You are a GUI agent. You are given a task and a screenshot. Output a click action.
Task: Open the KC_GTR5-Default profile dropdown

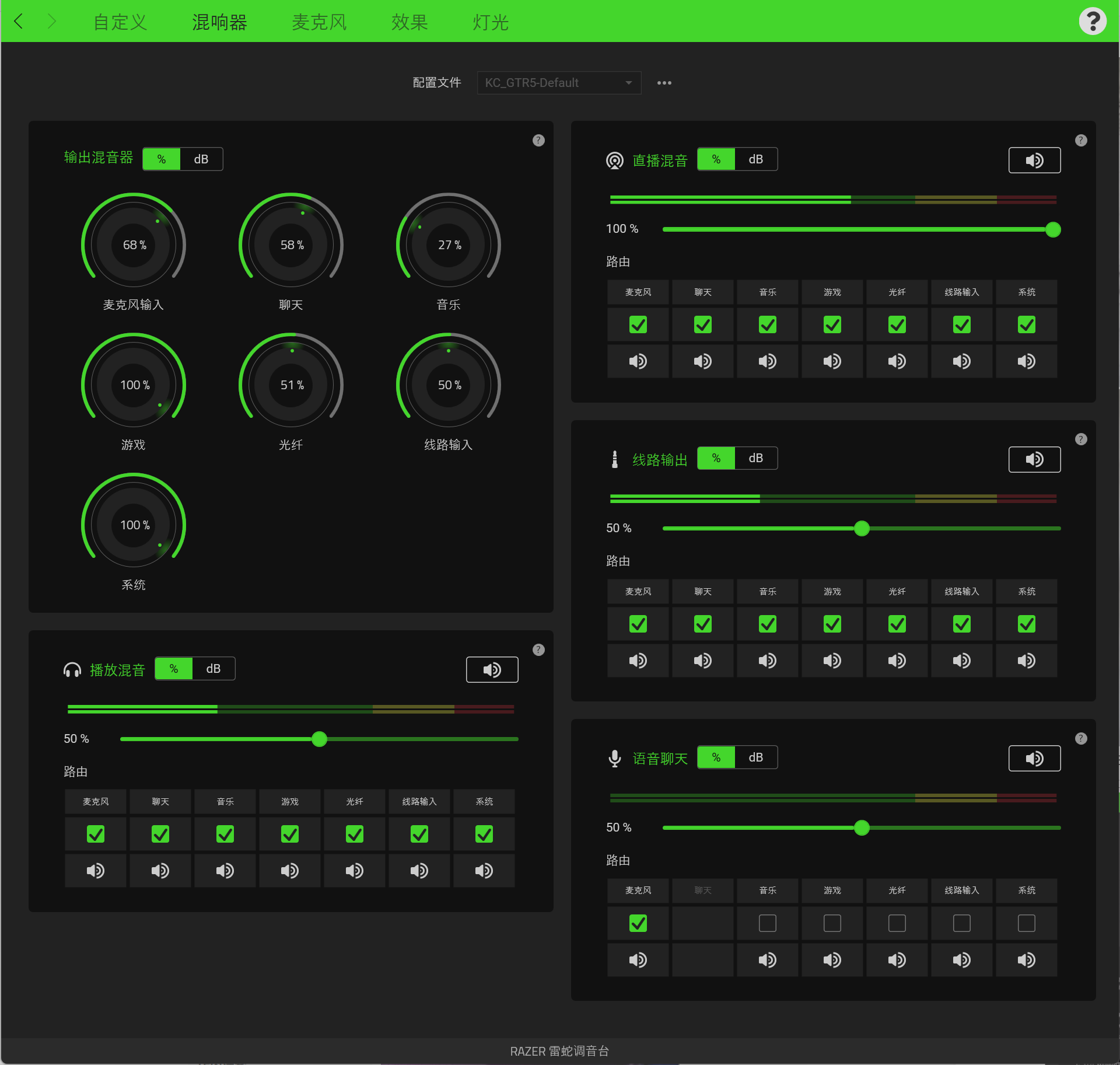558,83
